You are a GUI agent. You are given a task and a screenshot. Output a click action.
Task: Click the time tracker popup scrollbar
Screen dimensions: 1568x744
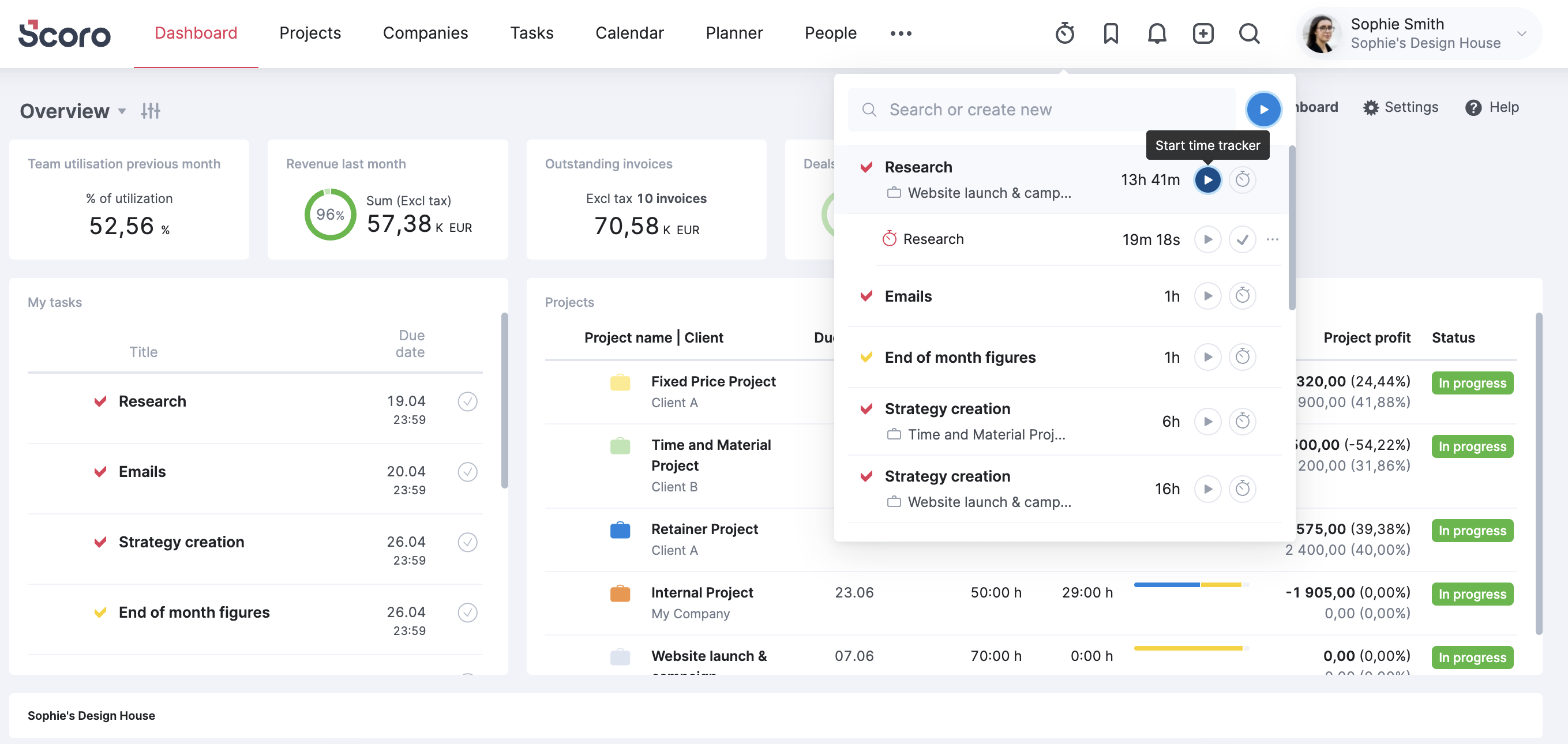[1292, 228]
